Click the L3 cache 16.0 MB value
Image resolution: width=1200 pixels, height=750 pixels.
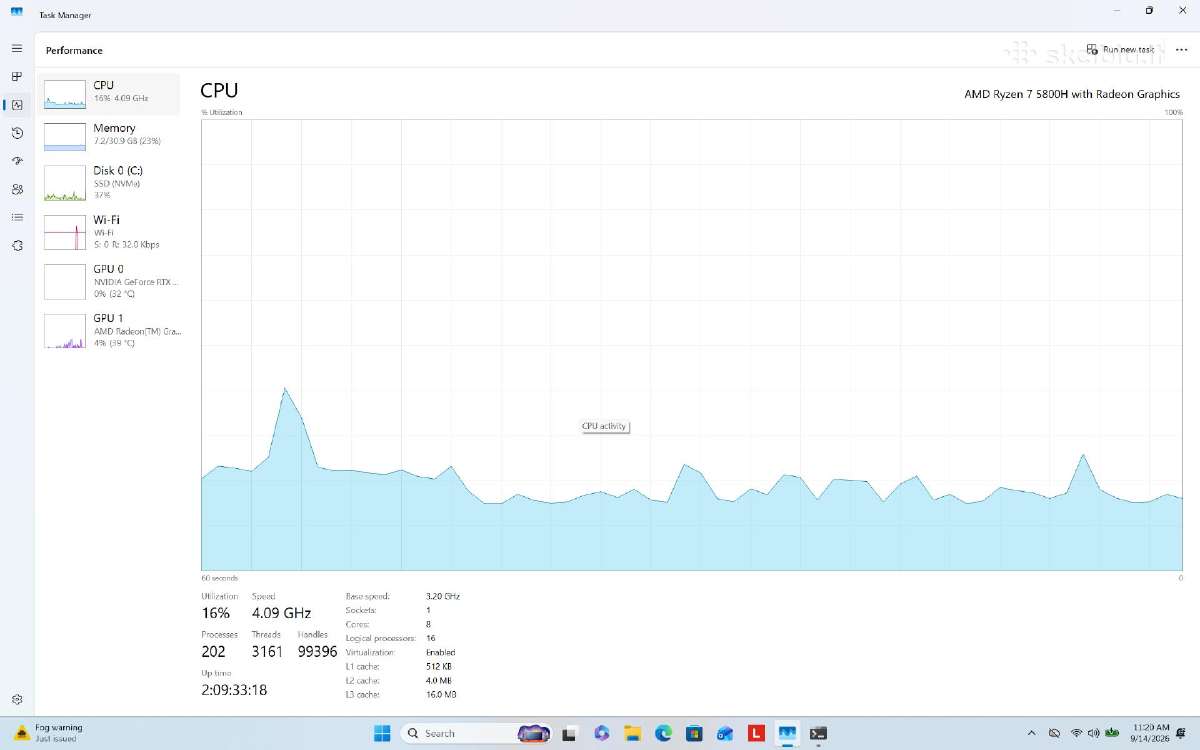click(441, 694)
